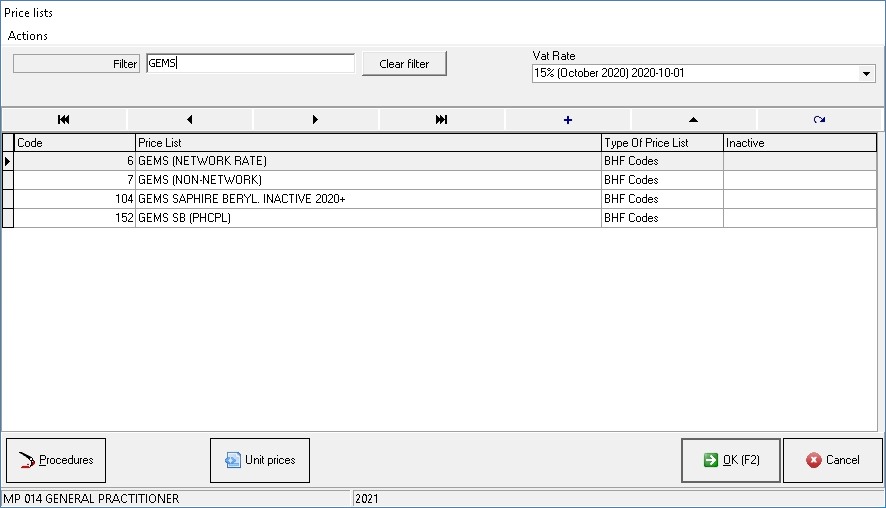Go to first record in navigator
The height and width of the screenshot is (508, 886).
[64, 119]
